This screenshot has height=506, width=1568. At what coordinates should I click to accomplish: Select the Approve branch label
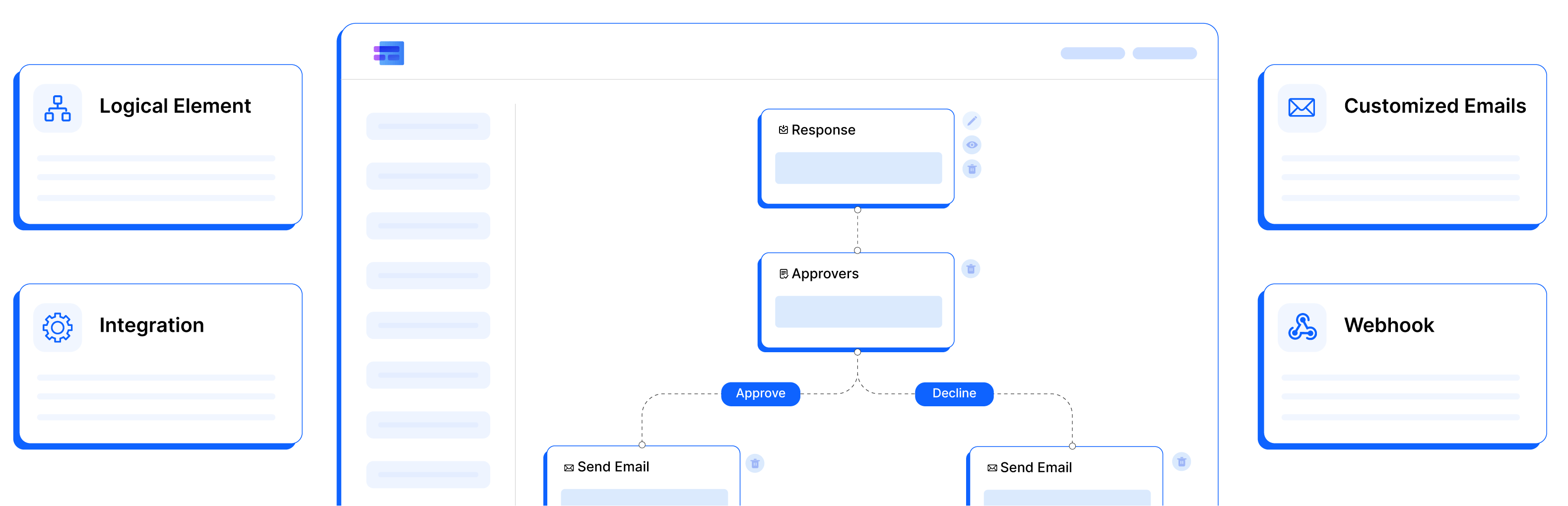pyautogui.click(x=760, y=393)
